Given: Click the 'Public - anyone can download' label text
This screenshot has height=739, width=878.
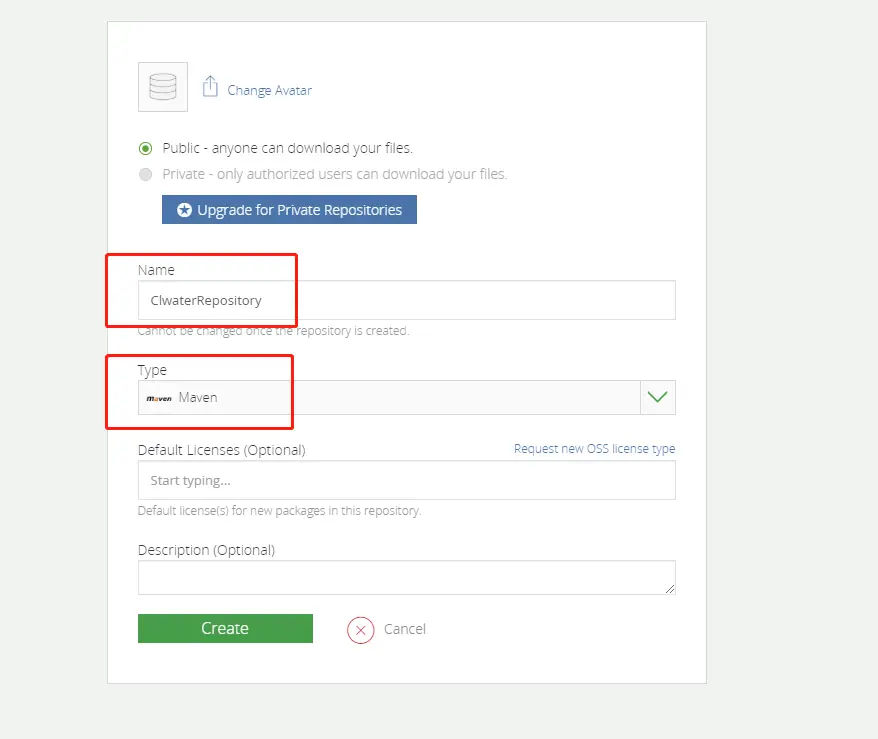Looking at the screenshot, I should [288, 148].
